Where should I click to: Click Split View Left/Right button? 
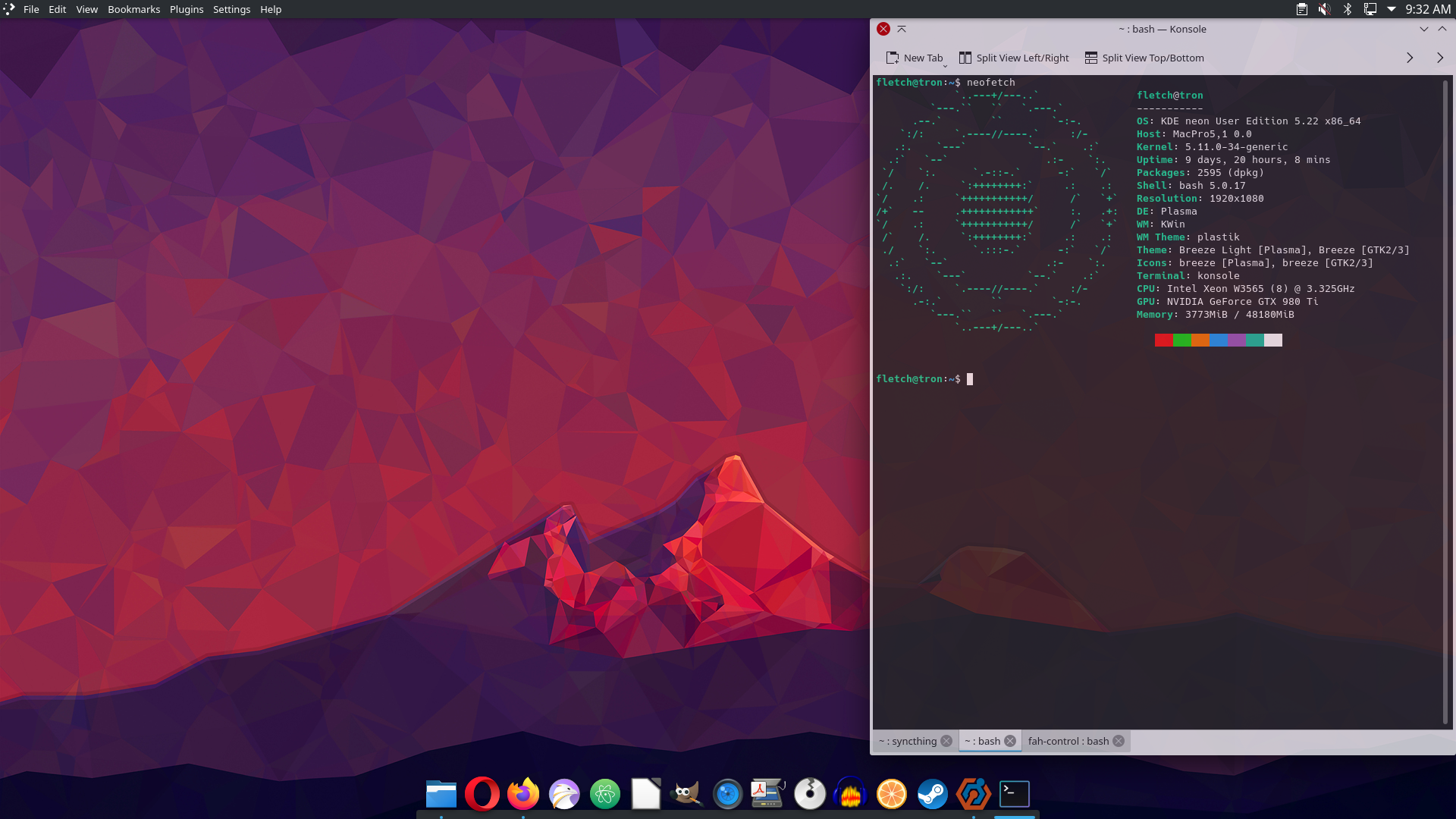[1014, 58]
